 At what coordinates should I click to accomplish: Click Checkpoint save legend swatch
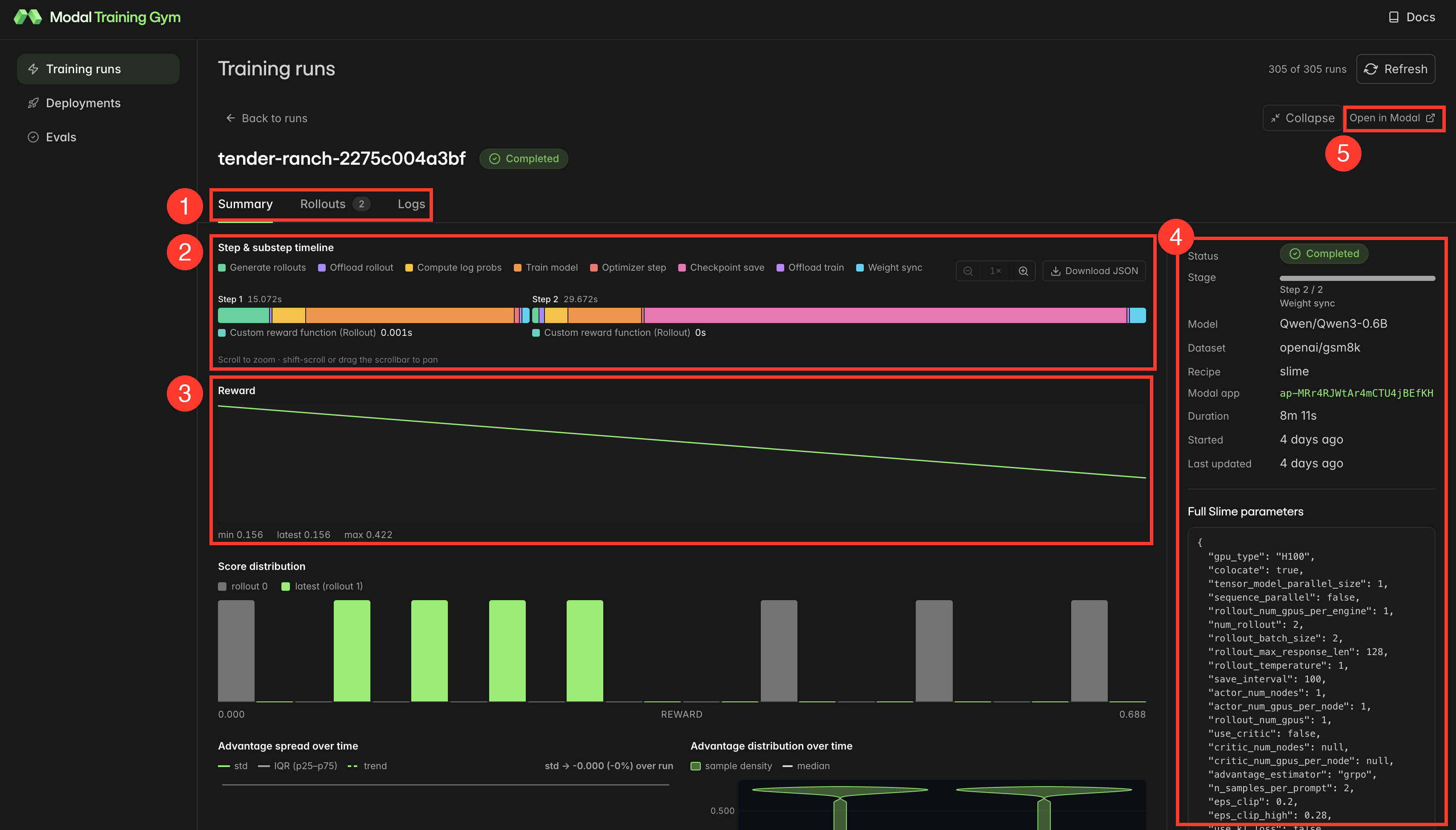[682, 268]
